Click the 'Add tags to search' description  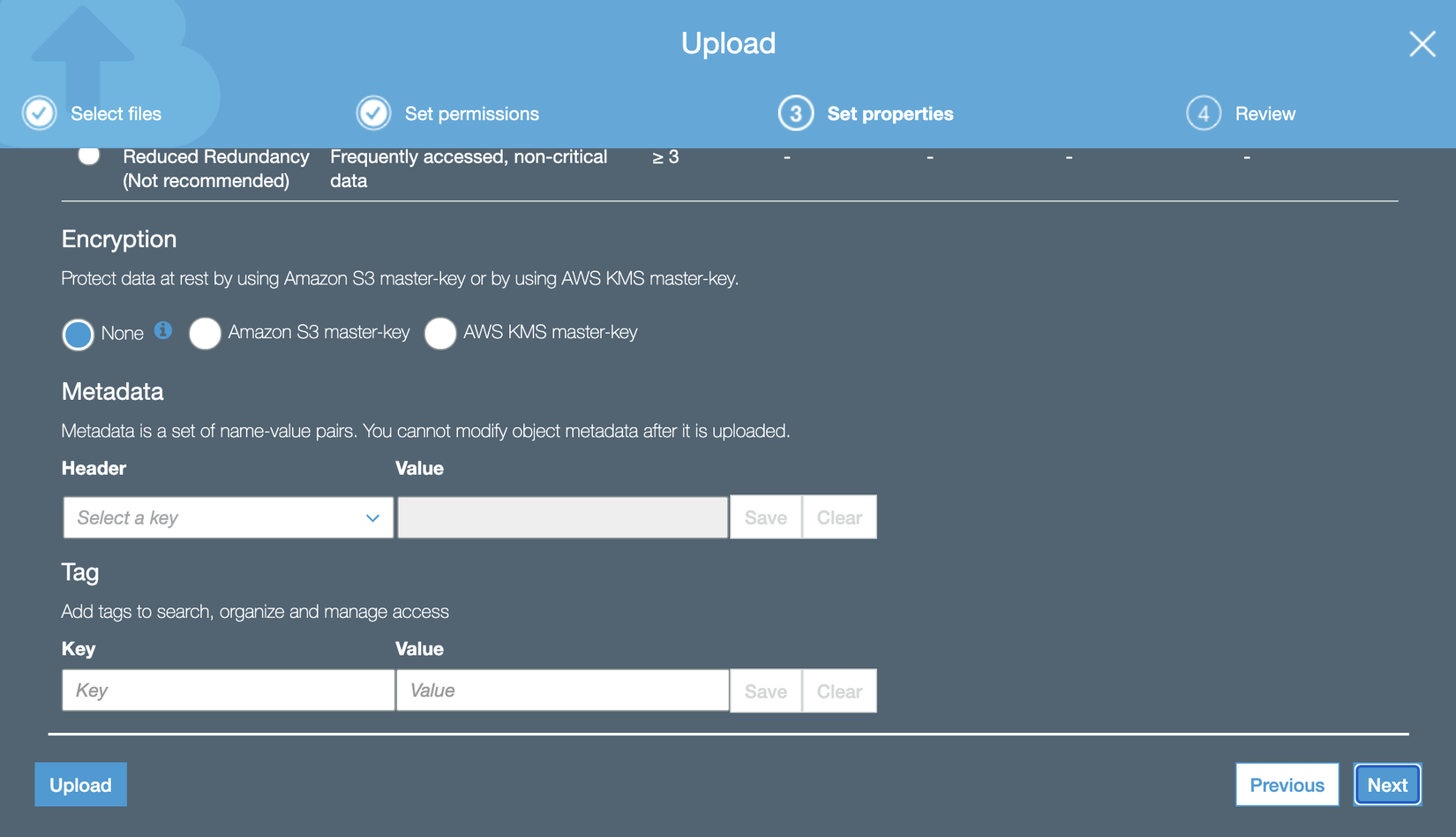point(255,611)
